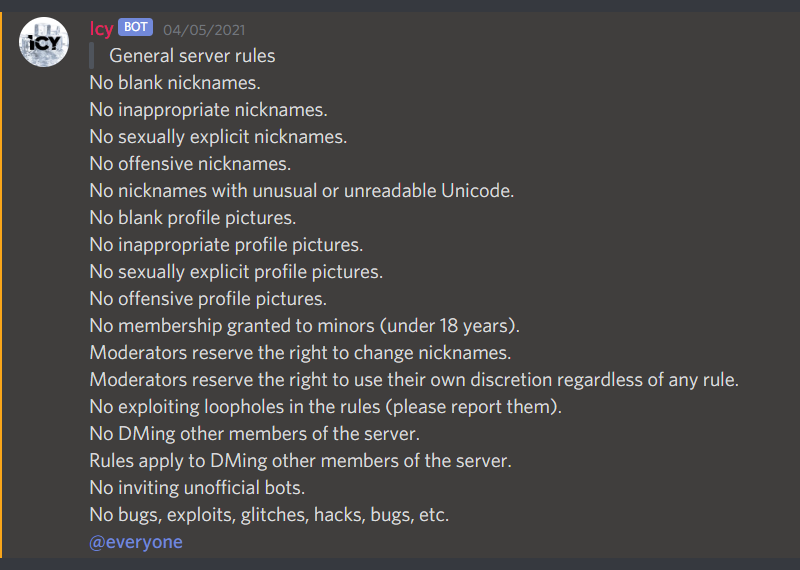Click the BOT tag badge
This screenshot has height=570, width=800.
point(135,27)
